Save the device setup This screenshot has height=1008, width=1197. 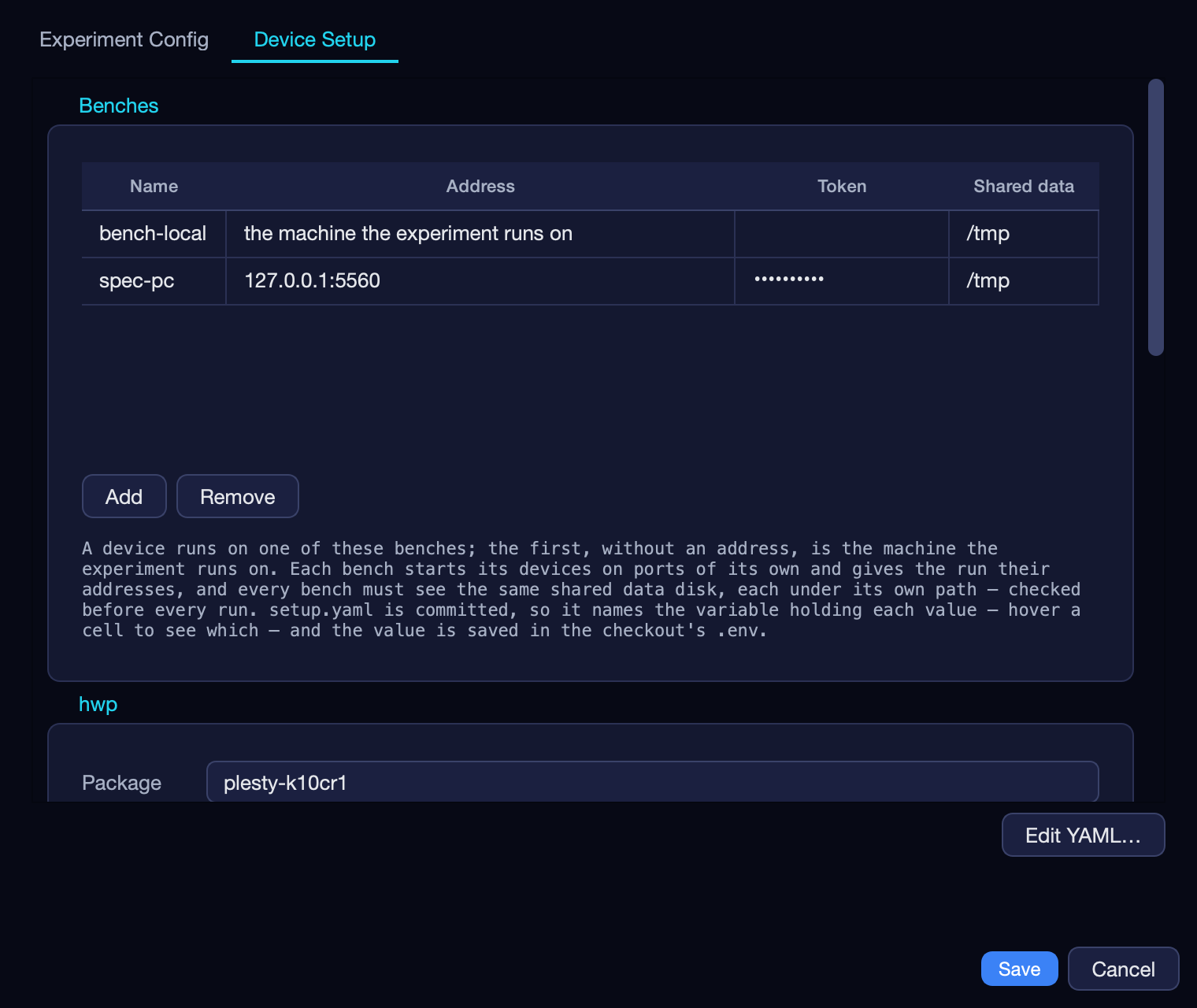pyautogui.click(x=1020, y=969)
